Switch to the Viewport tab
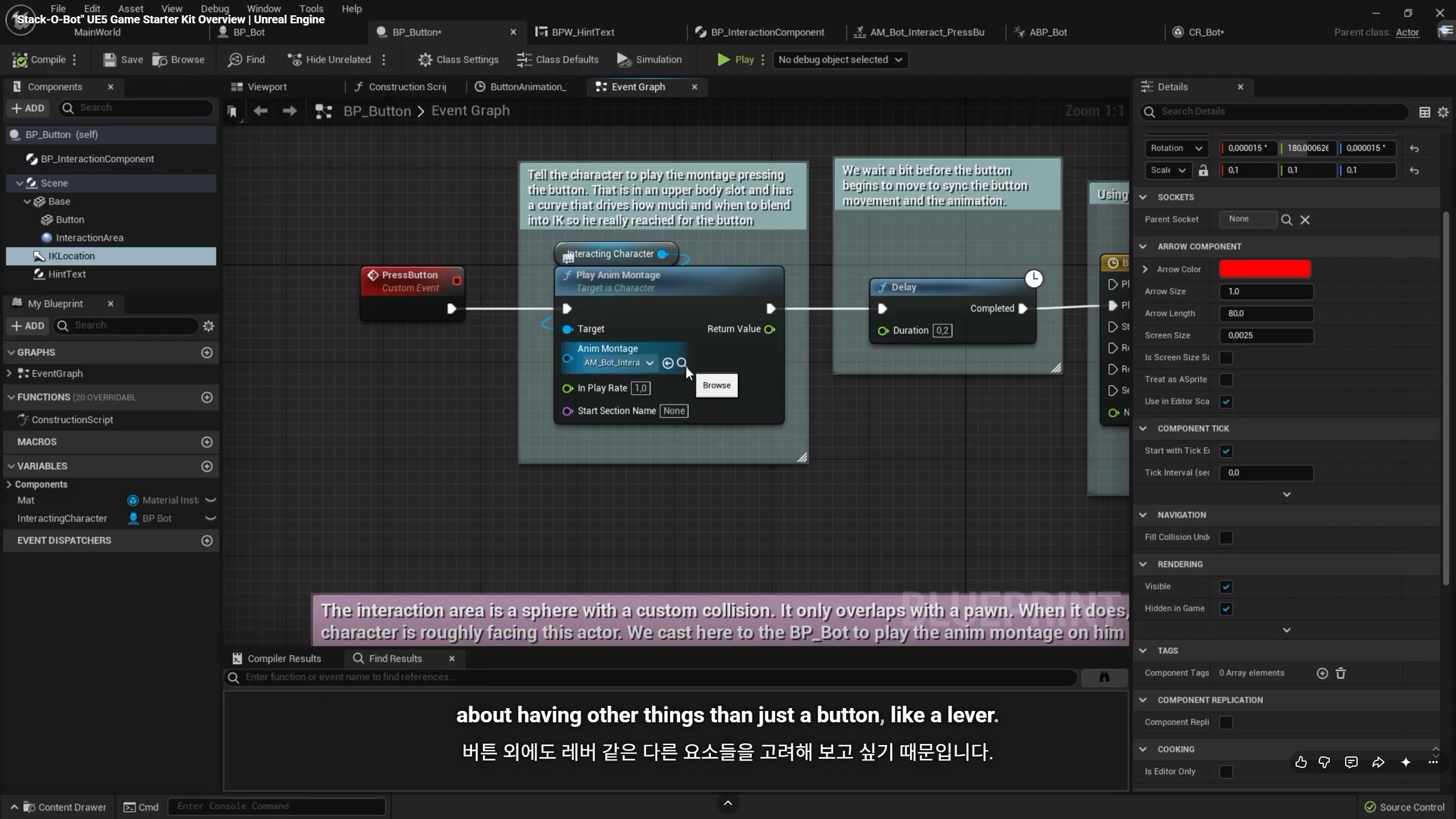The height and width of the screenshot is (819, 1456). (x=259, y=87)
